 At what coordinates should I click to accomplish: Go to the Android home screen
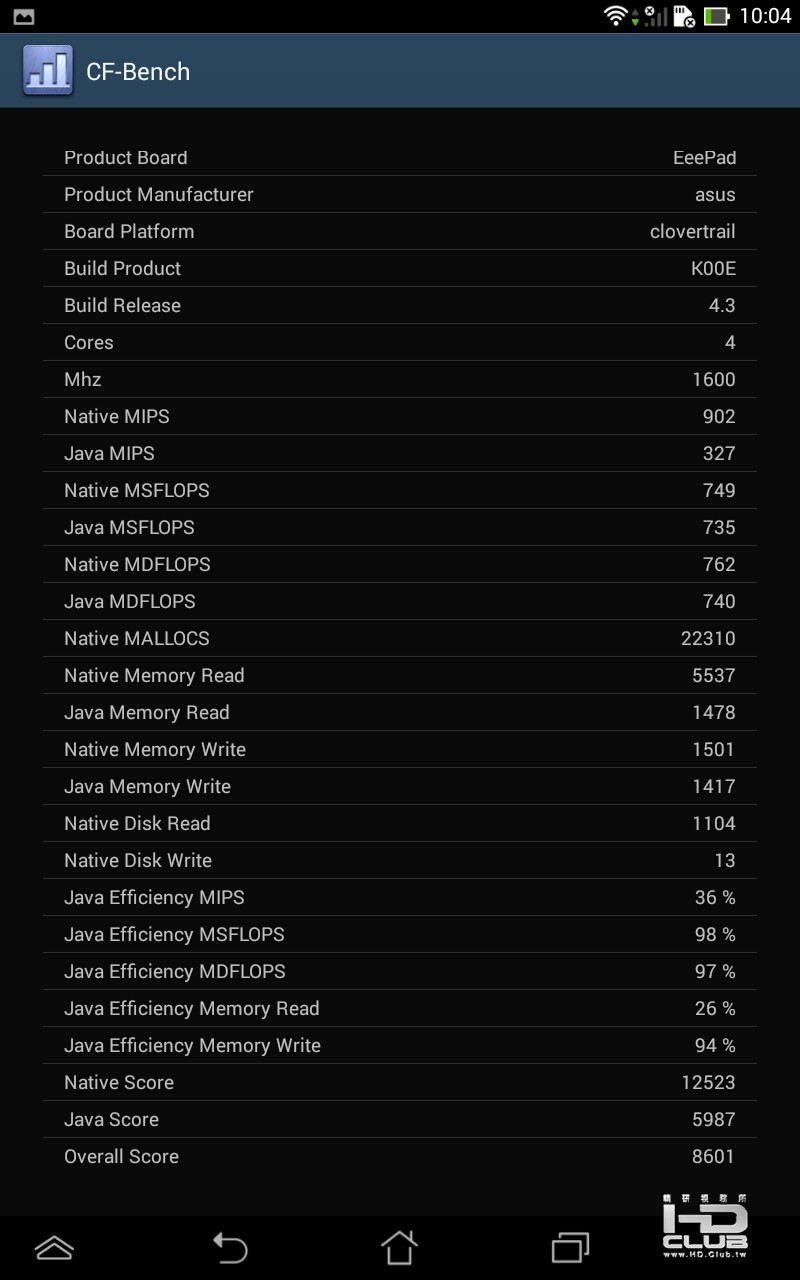pos(399,1247)
